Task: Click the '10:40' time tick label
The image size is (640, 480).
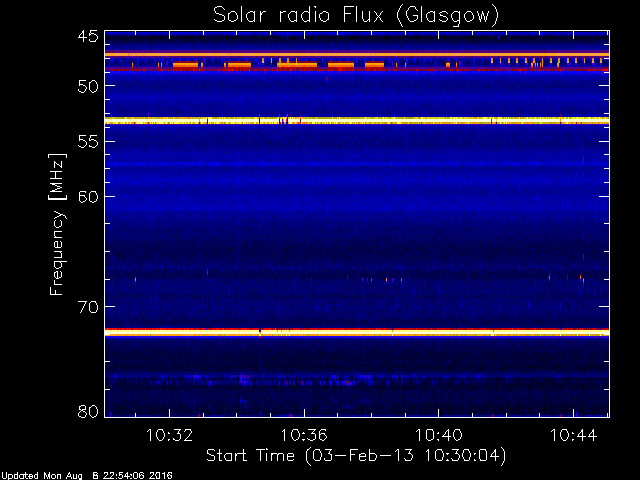Action: coord(439,435)
